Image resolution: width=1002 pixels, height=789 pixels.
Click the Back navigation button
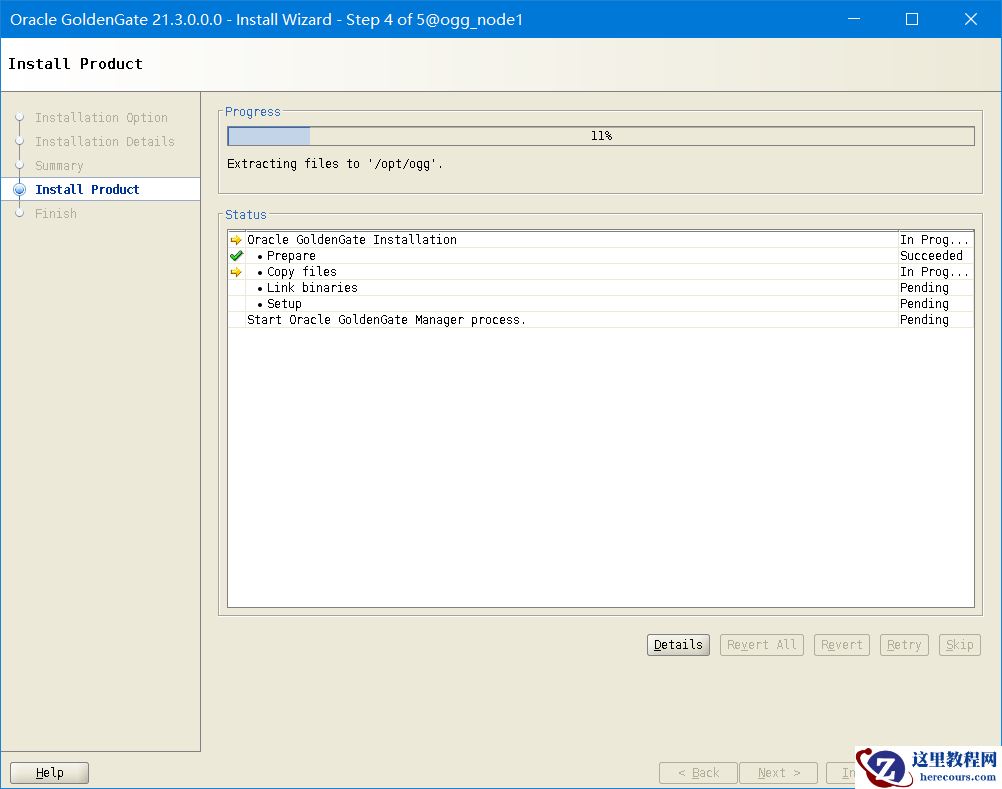point(698,773)
